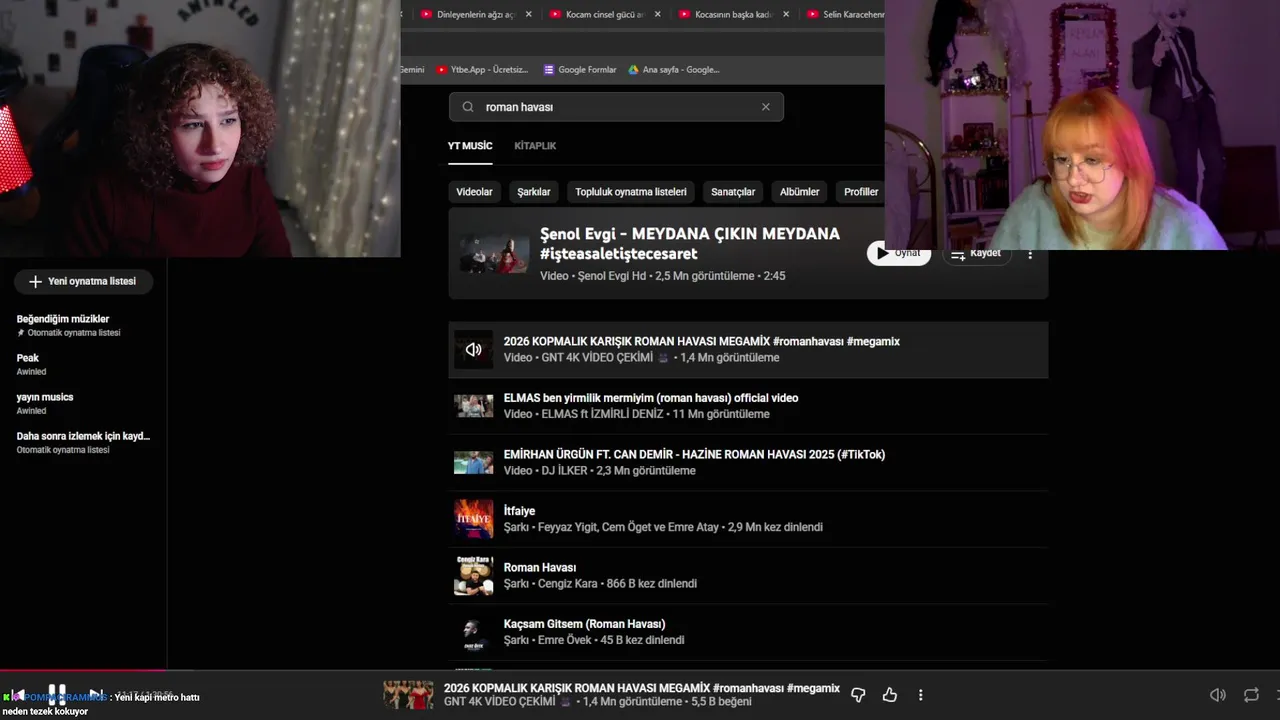Image resolution: width=1280 pixels, height=720 pixels.
Task: Click now-playing speaker icon on MEGAMİX row
Action: (x=474, y=350)
